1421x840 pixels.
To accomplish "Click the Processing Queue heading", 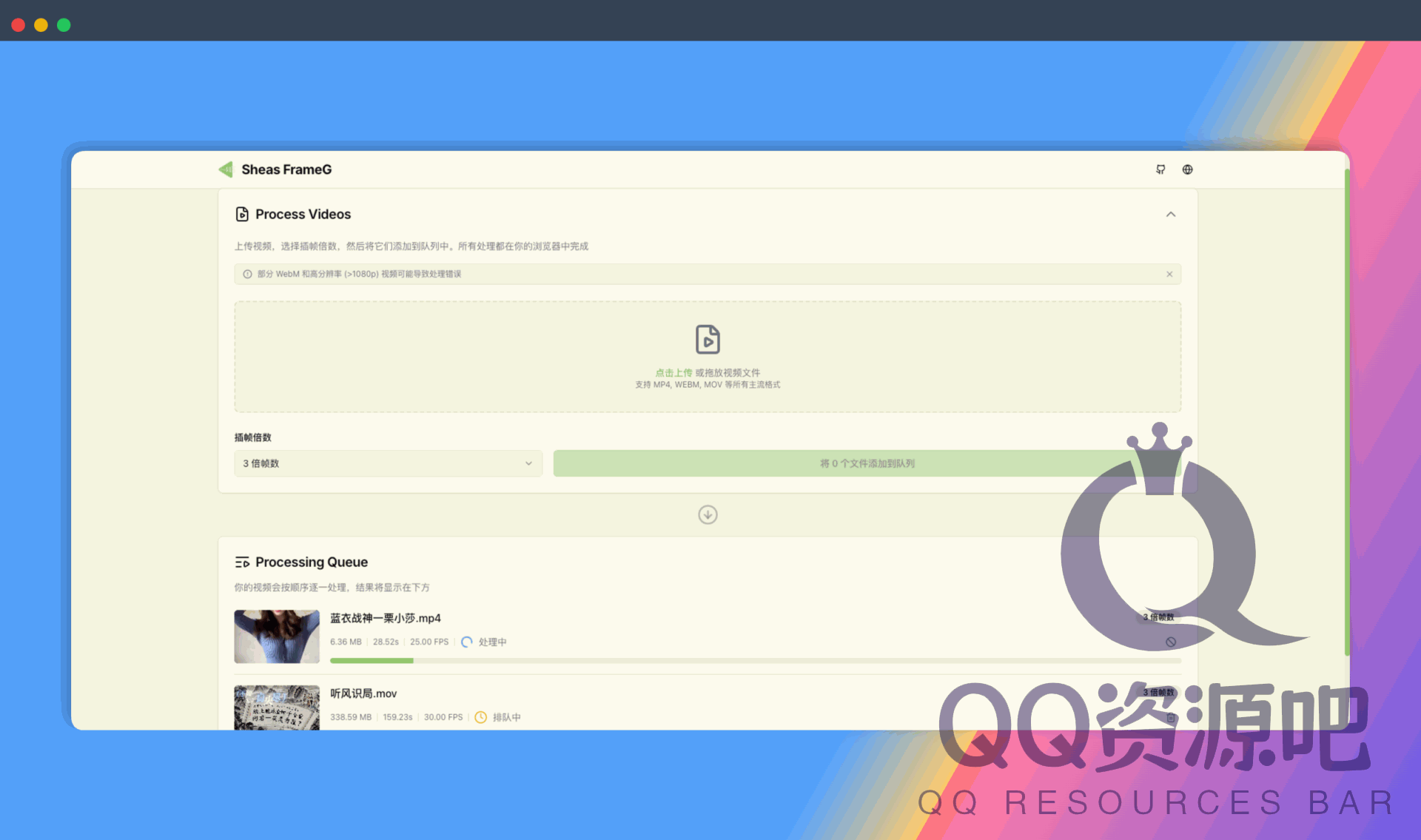I will pyautogui.click(x=312, y=562).
